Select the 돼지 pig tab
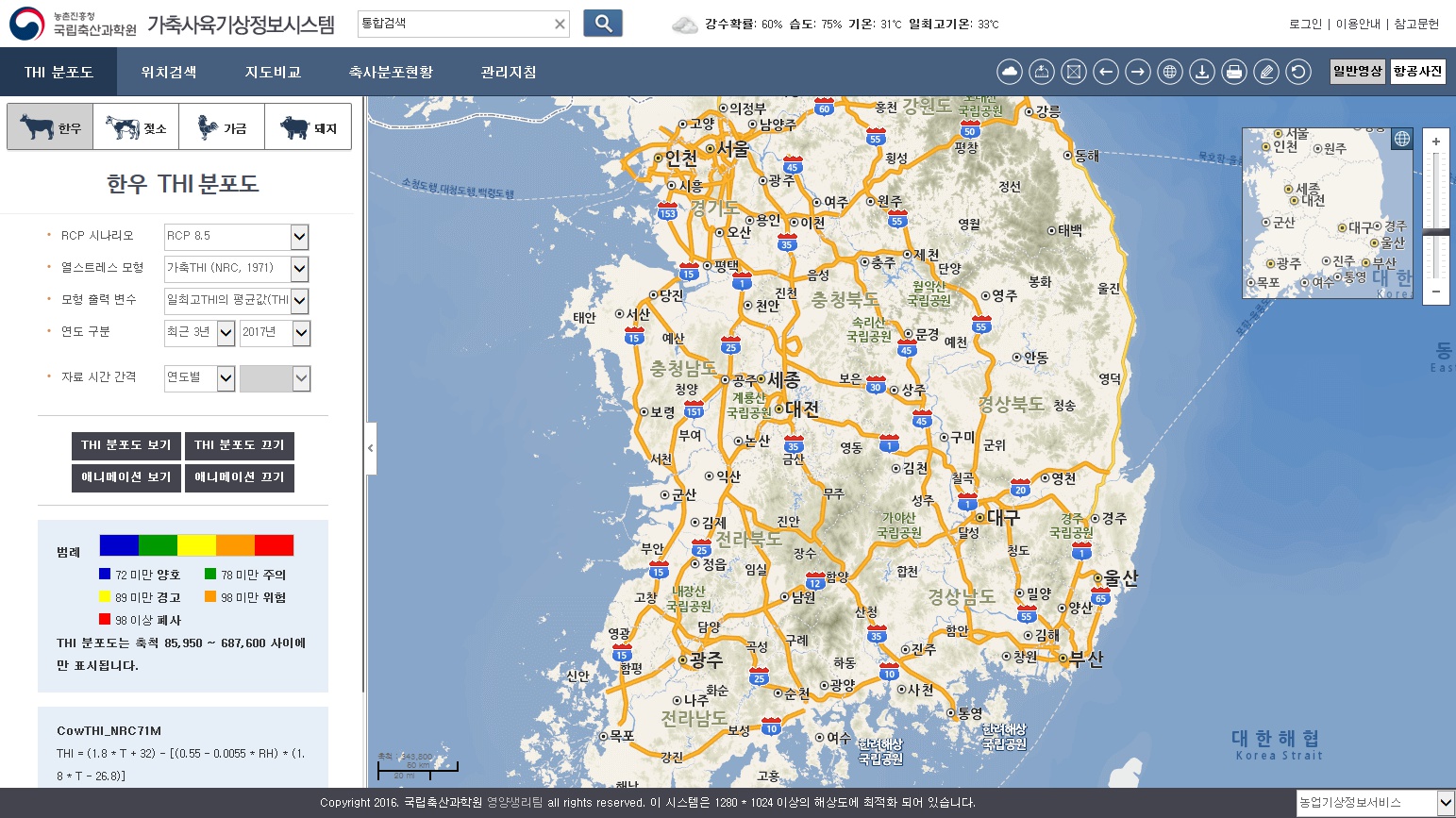1456x818 pixels. [x=308, y=127]
